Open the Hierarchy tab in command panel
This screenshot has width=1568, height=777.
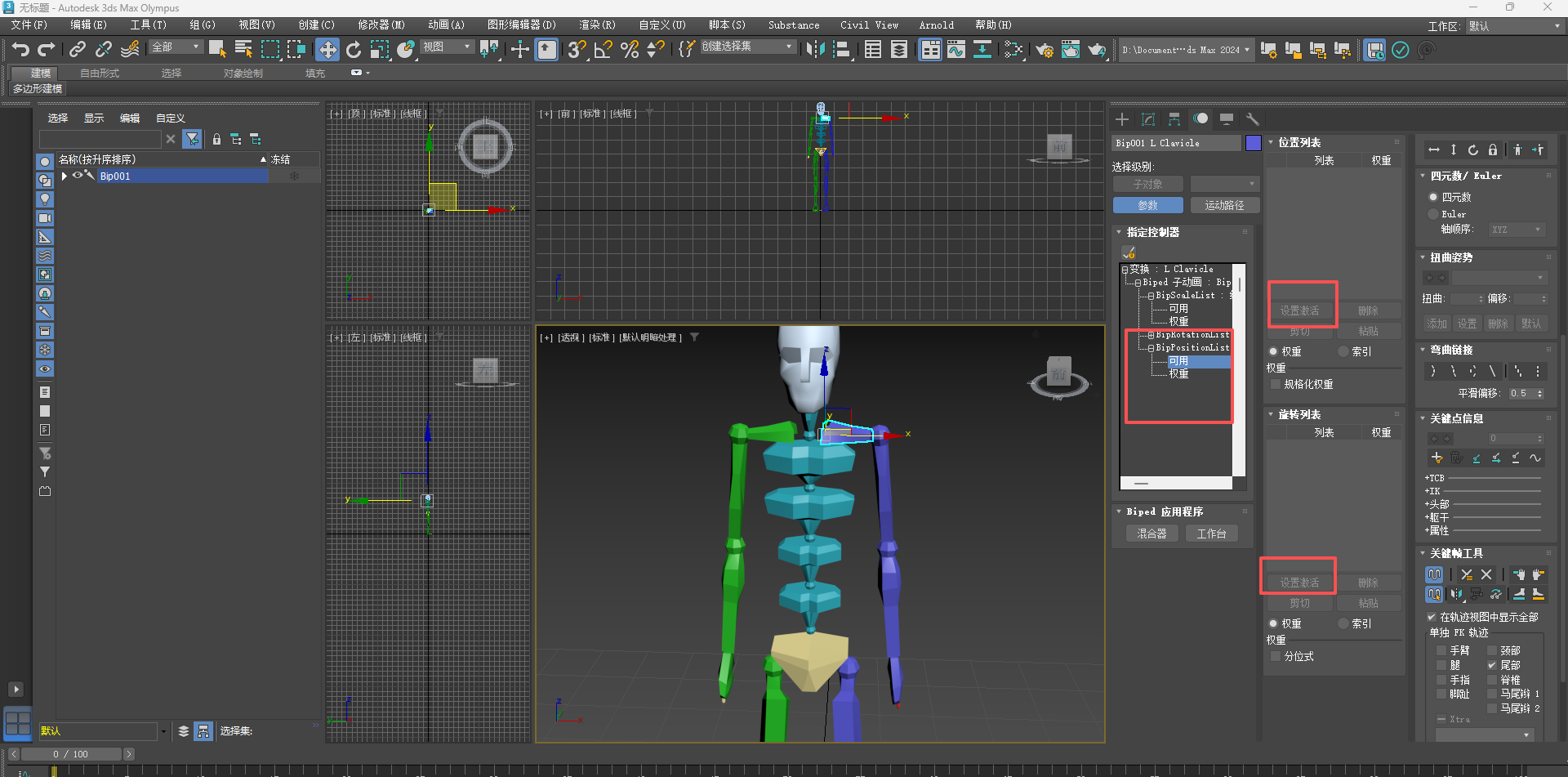[1174, 119]
